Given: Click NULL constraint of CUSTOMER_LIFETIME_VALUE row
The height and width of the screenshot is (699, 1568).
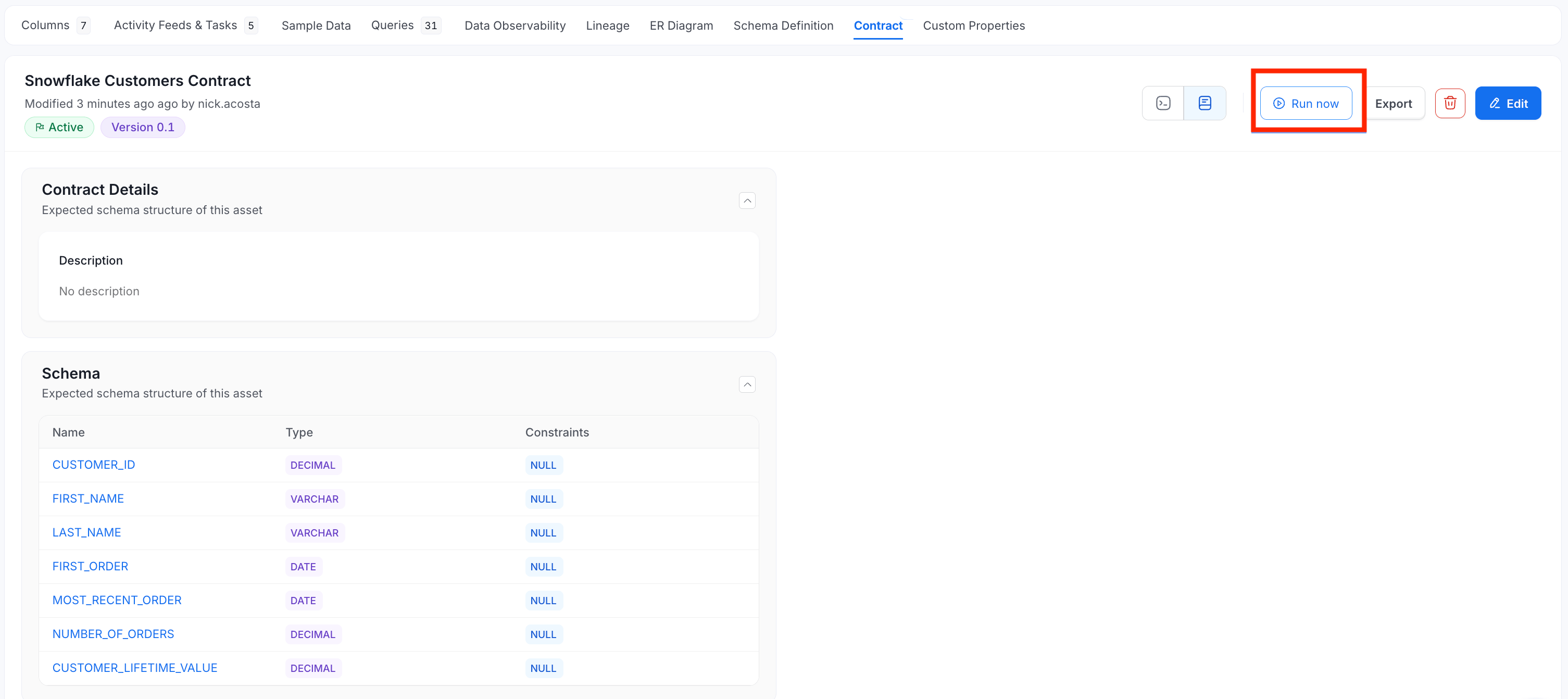Looking at the screenshot, I should [543, 669].
